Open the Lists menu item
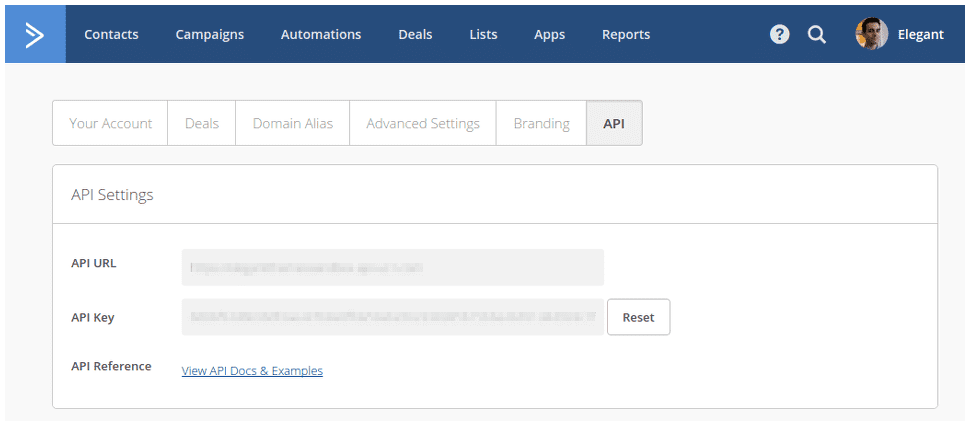The width and height of the screenshot is (970, 426). tap(483, 34)
